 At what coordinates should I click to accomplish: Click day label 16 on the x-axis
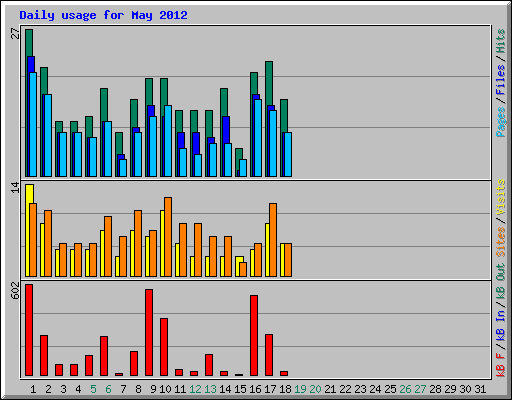(x=255, y=389)
